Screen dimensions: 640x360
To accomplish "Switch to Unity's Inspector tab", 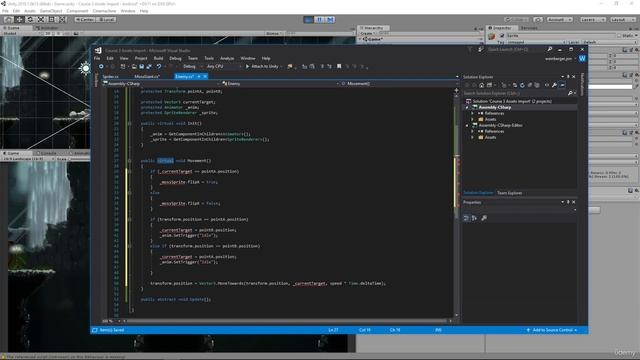I will point(502,28).
